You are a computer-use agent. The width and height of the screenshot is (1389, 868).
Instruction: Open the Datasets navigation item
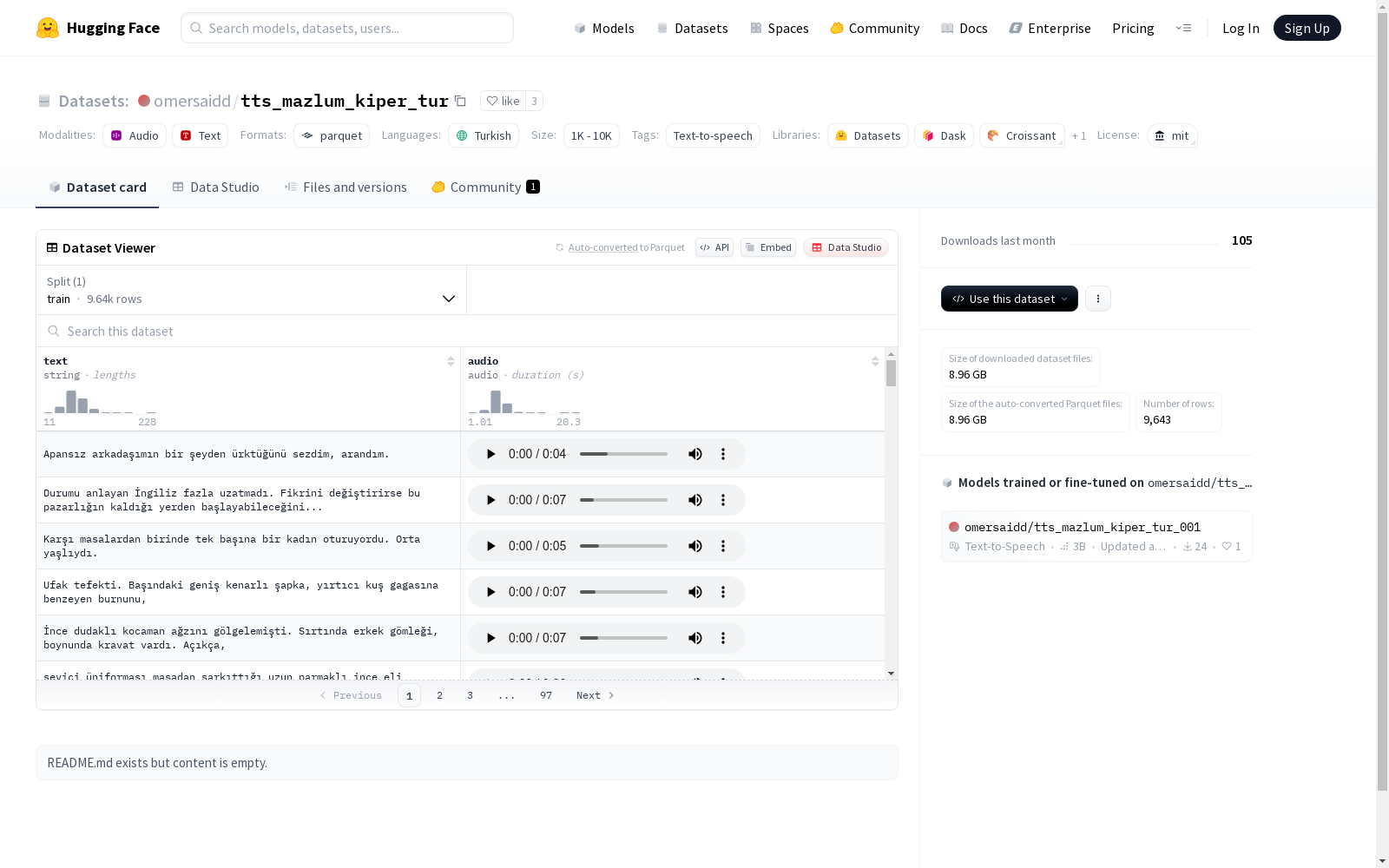[692, 28]
